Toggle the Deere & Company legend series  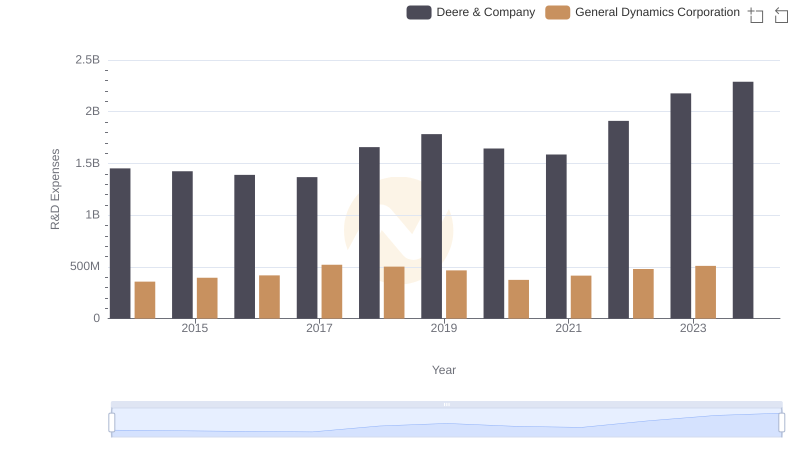pyautogui.click(x=470, y=12)
